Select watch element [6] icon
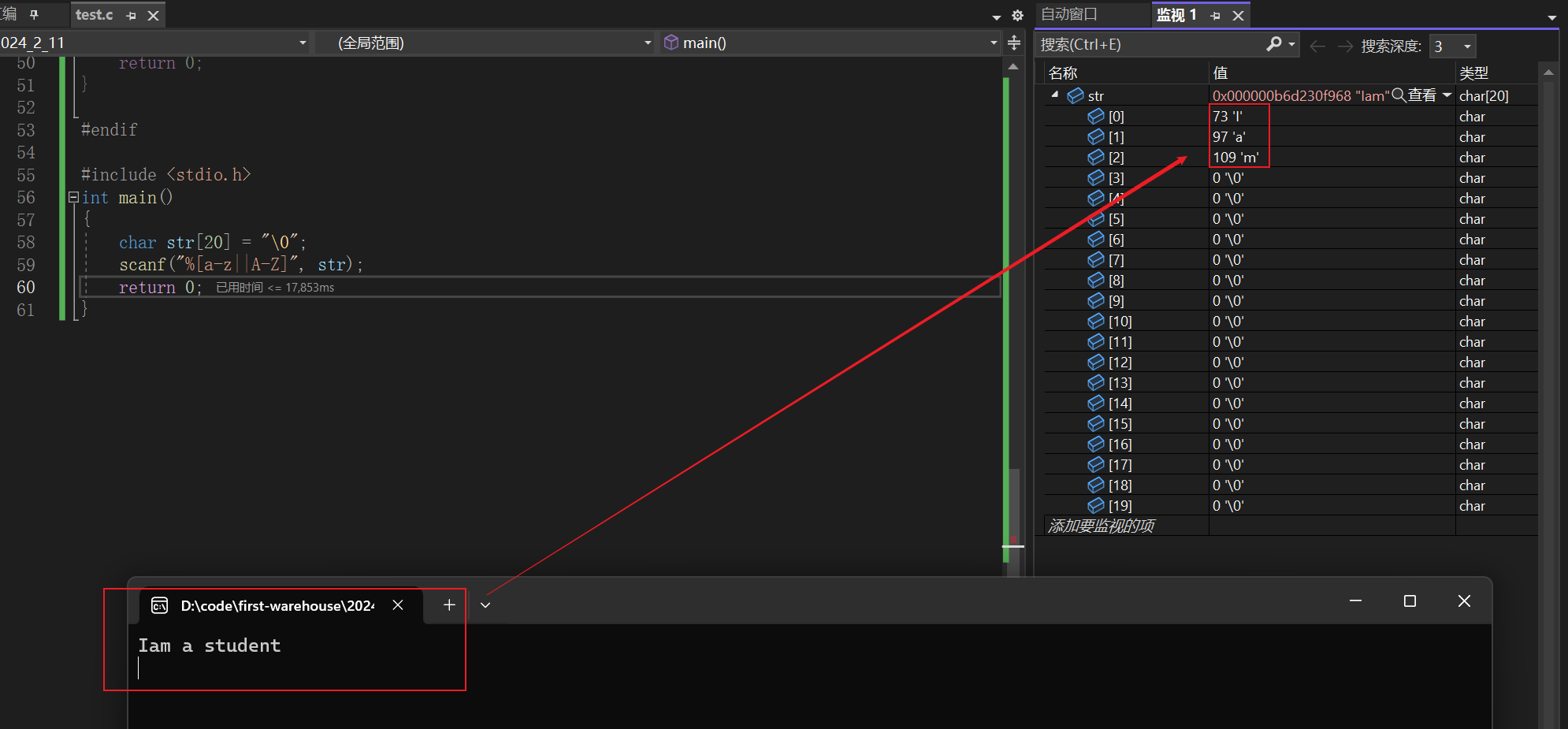Viewport: 1568px width, 729px height. tap(1095, 239)
